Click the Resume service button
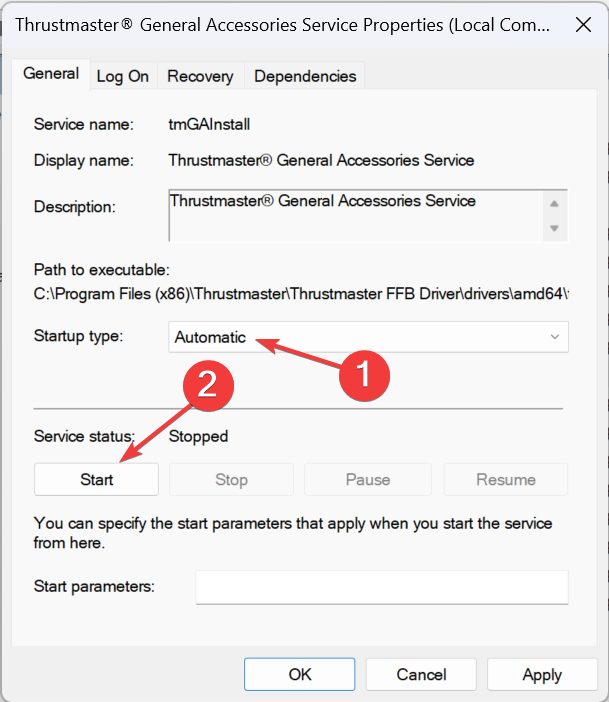The width and height of the screenshot is (609, 702). pyautogui.click(x=506, y=479)
